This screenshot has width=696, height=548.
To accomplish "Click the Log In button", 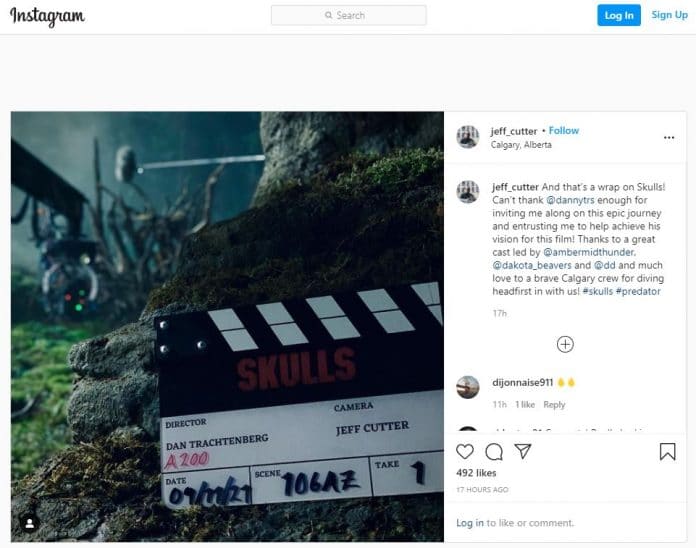I will coord(619,15).
